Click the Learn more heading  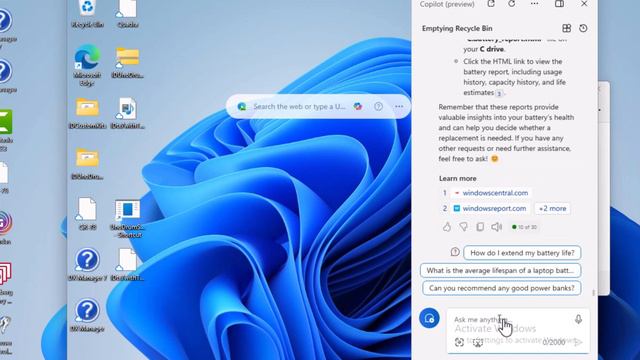[458, 178]
